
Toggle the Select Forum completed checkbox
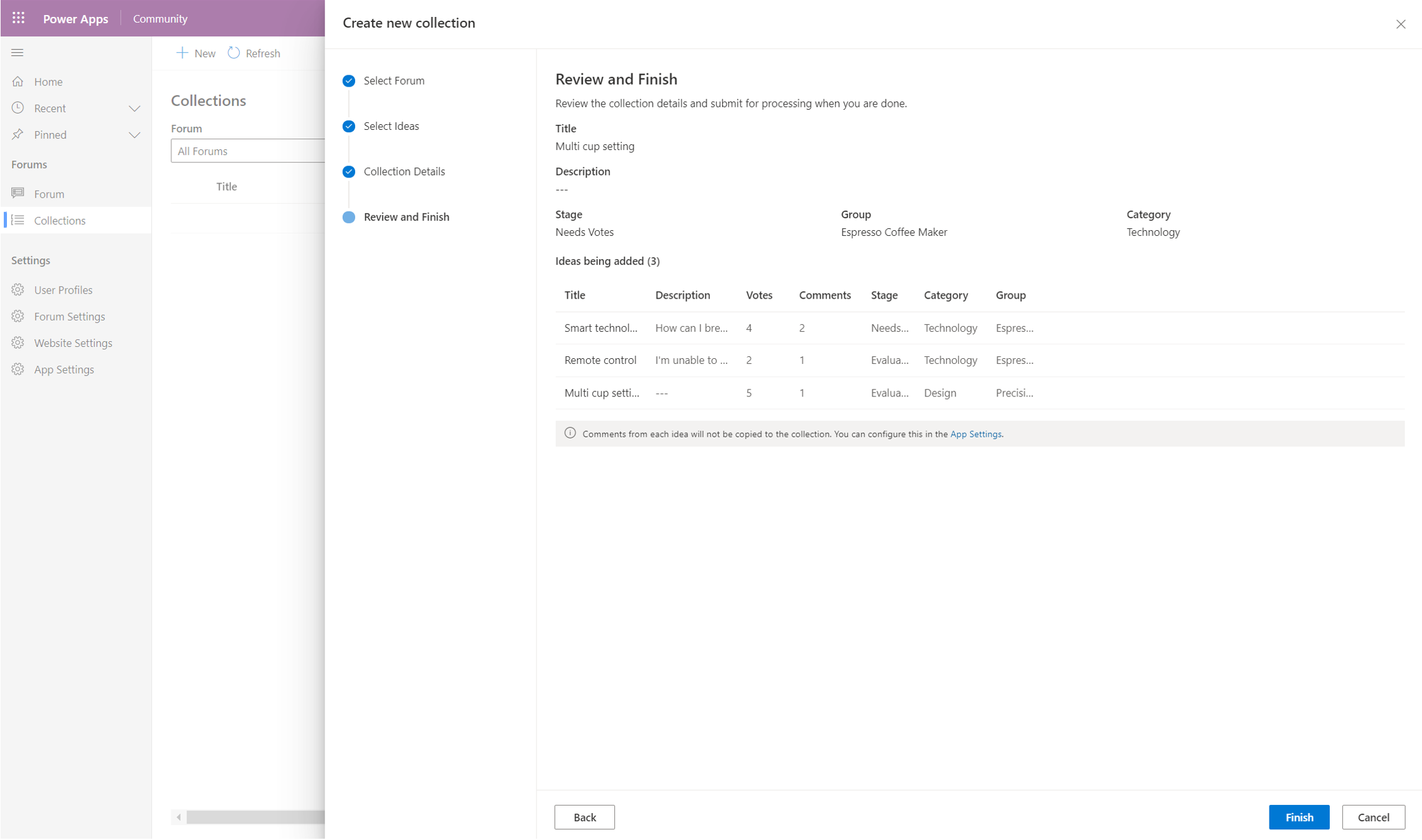coord(349,80)
